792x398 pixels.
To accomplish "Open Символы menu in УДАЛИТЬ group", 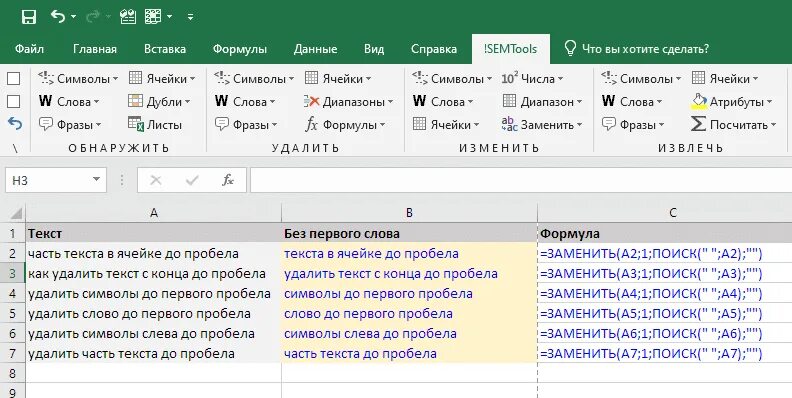I will [x=254, y=78].
